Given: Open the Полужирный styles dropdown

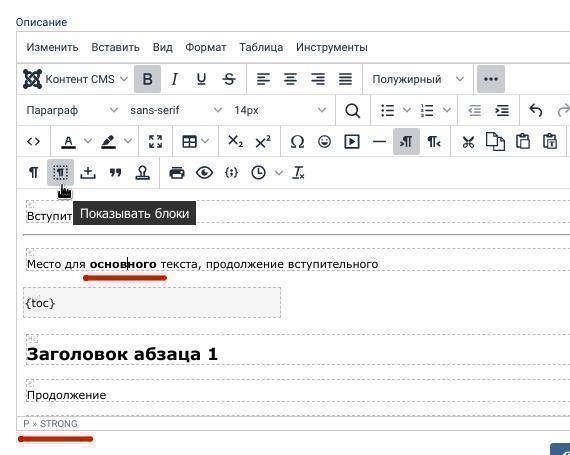Looking at the screenshot, I should 418,79.
